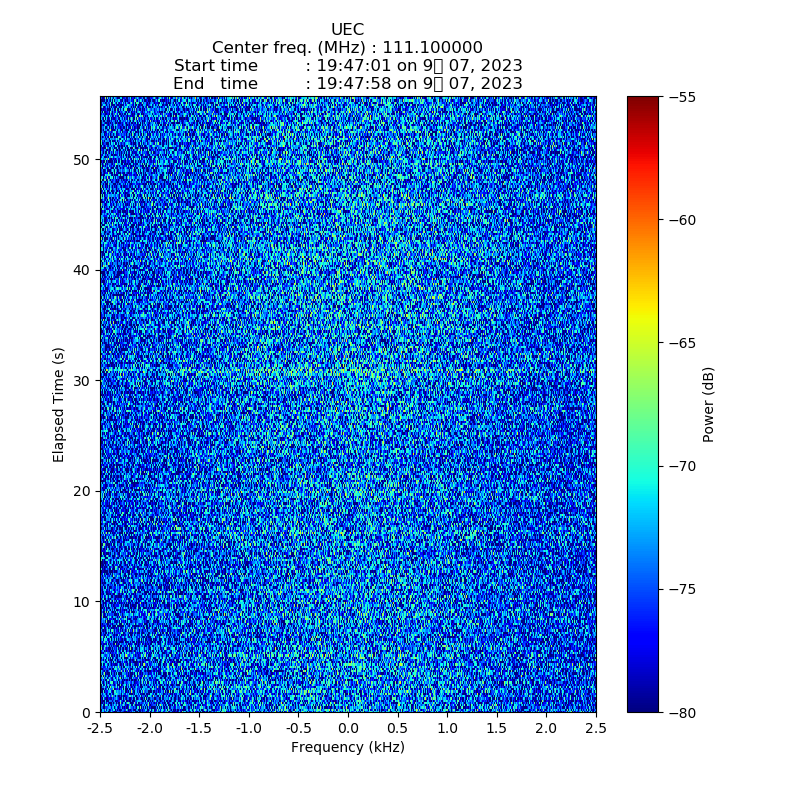The width and height of the screenshot is (800, 800).
Task: Click the dark red top of the colorbar
Action: pyautogui.click(x=643, y=102)
